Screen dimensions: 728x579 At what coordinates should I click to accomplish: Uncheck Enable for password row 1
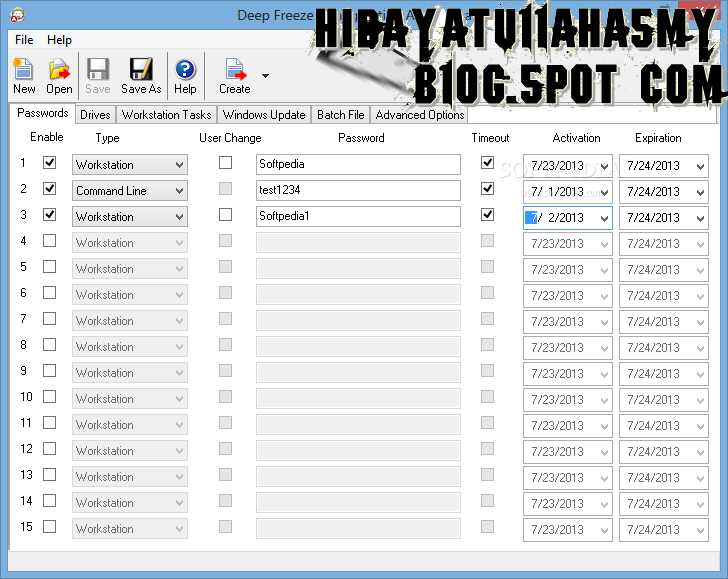[49, 163]
